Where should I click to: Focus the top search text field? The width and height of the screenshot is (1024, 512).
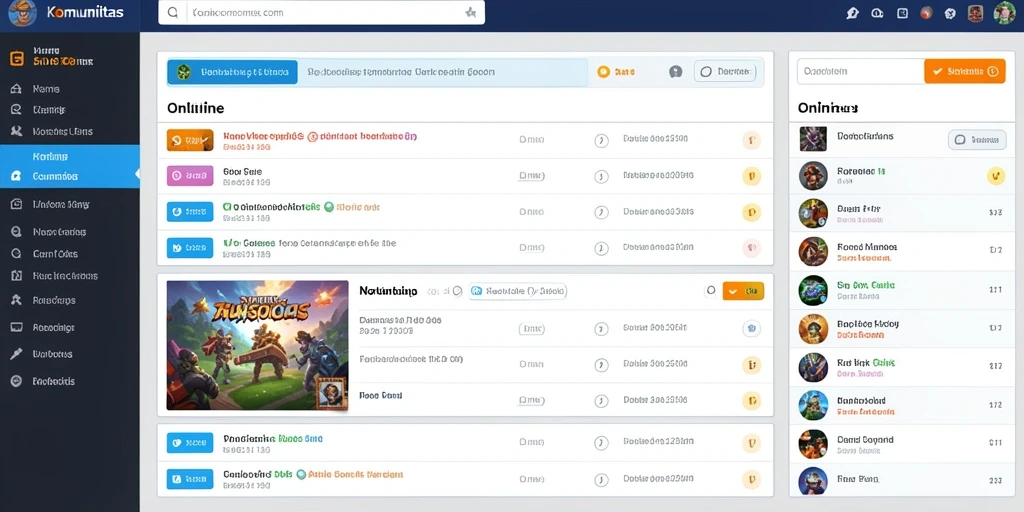click(321, 12)
